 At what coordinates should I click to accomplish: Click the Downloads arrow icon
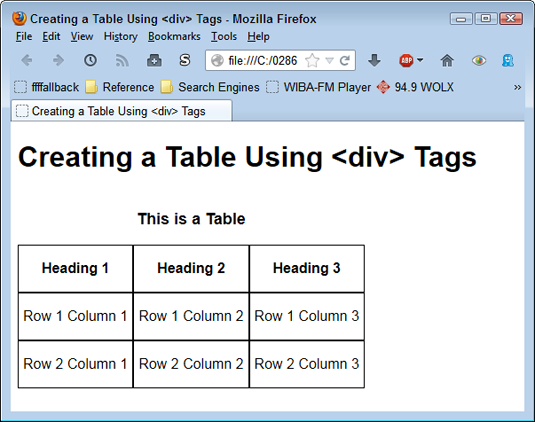click(x=374, y=61)
